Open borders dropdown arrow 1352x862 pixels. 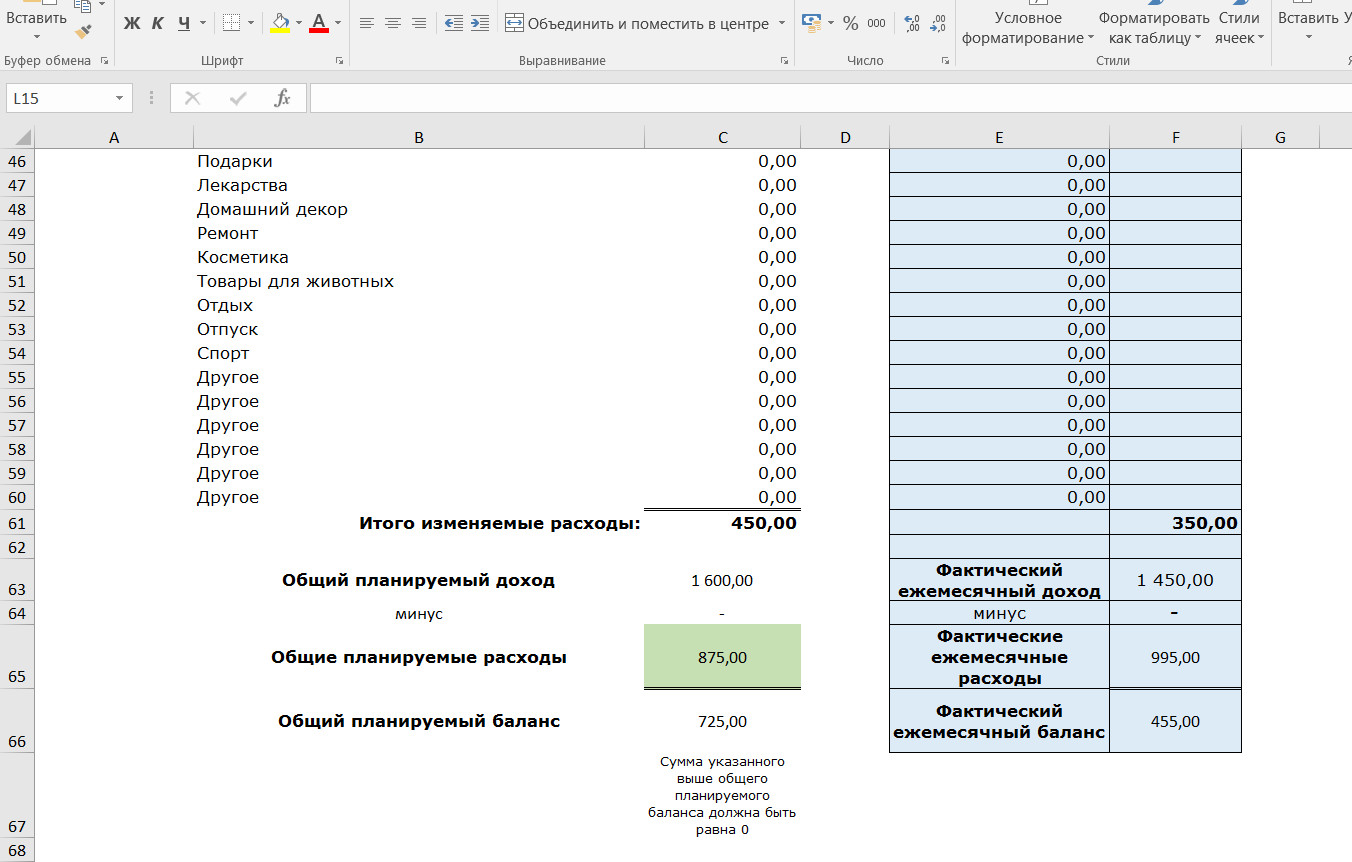[x=251, y=23]
